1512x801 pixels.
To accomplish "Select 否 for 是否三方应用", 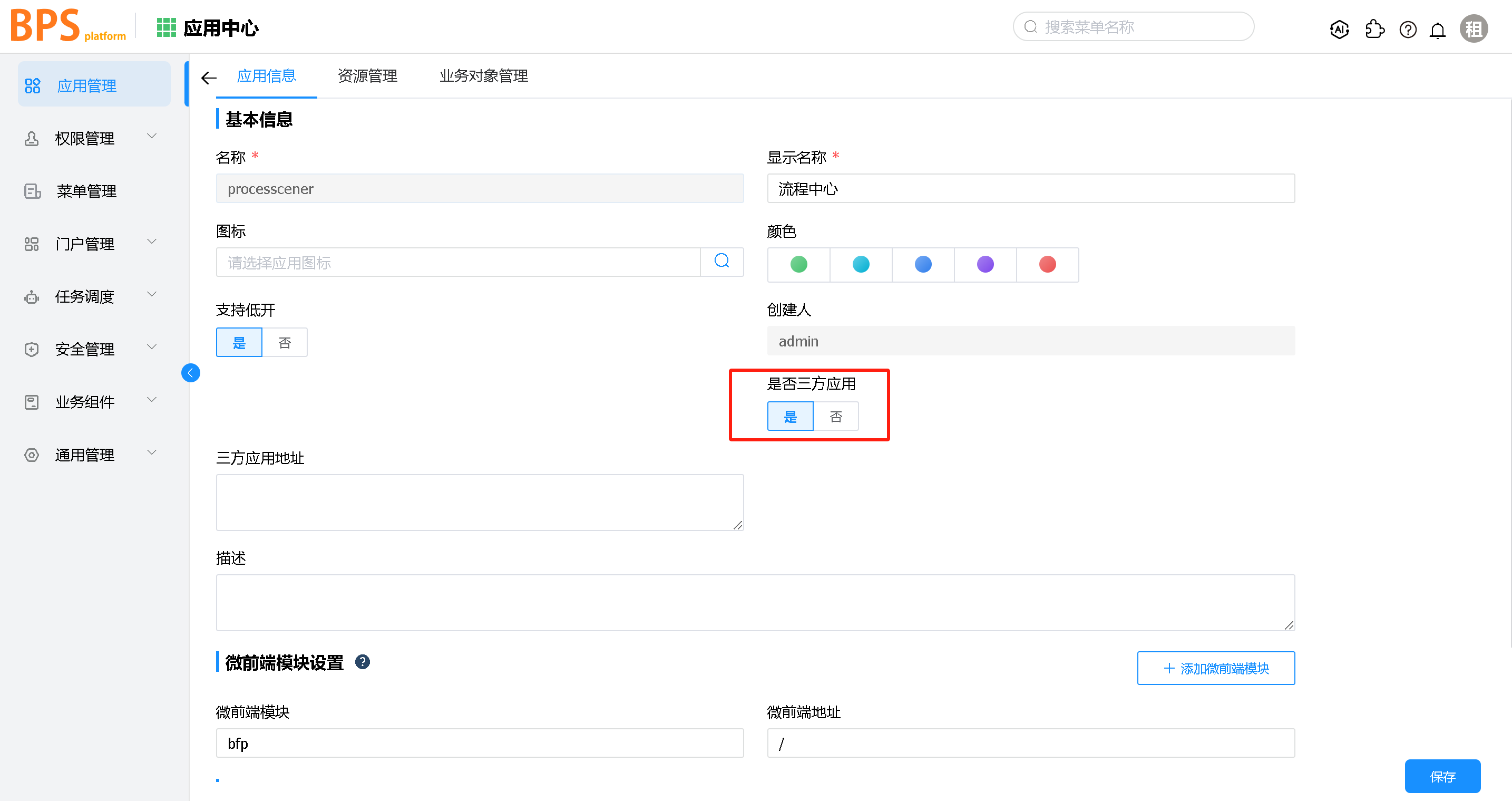I will [x=836, y=417].
